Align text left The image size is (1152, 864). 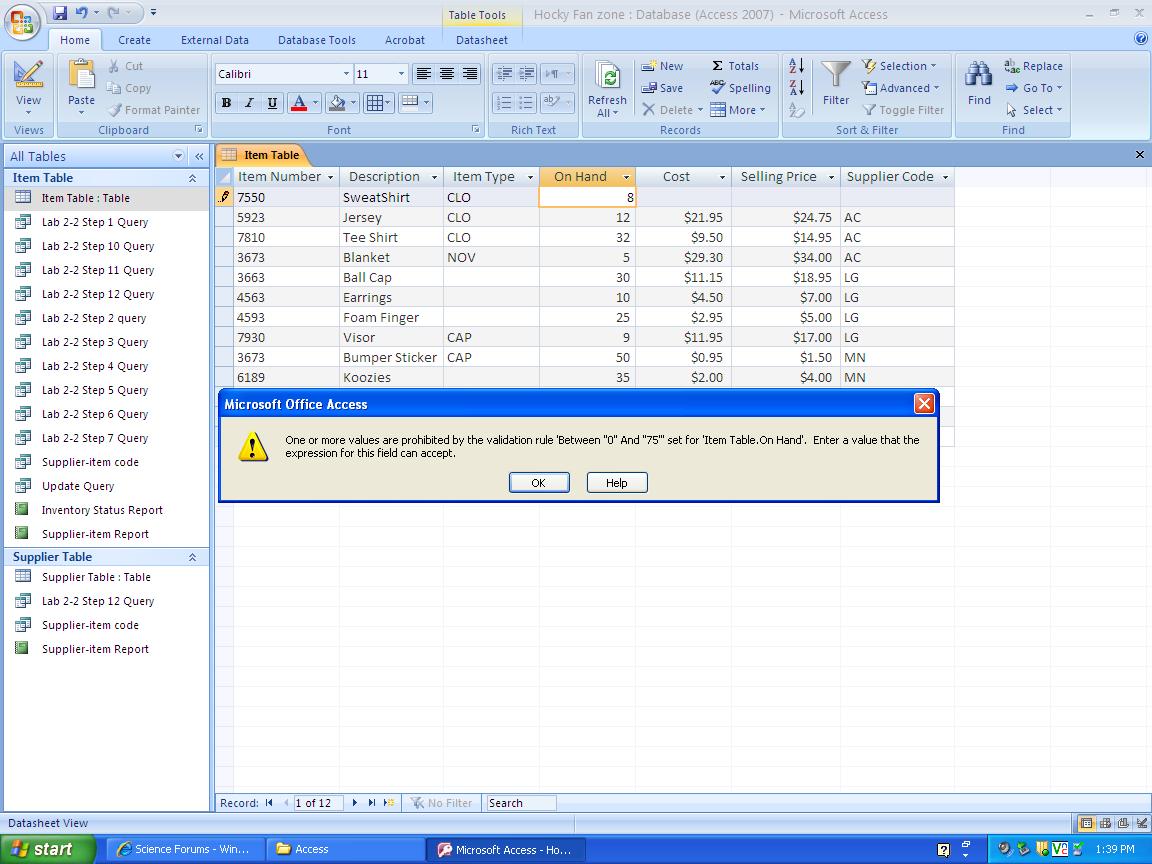pos(423,73)
